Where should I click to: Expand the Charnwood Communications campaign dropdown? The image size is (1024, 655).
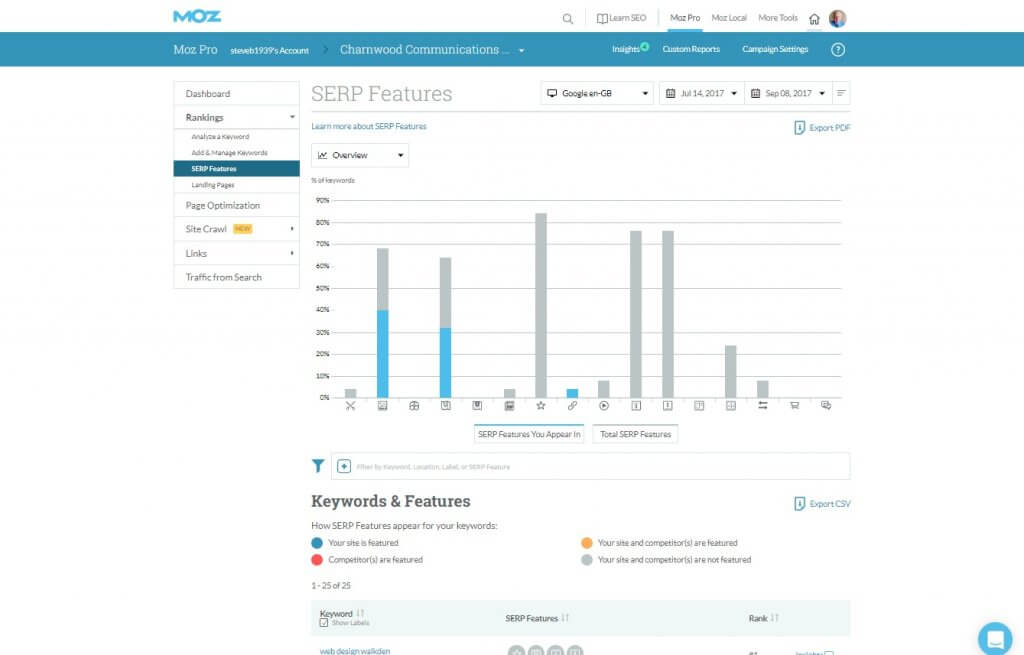(522, 50)
